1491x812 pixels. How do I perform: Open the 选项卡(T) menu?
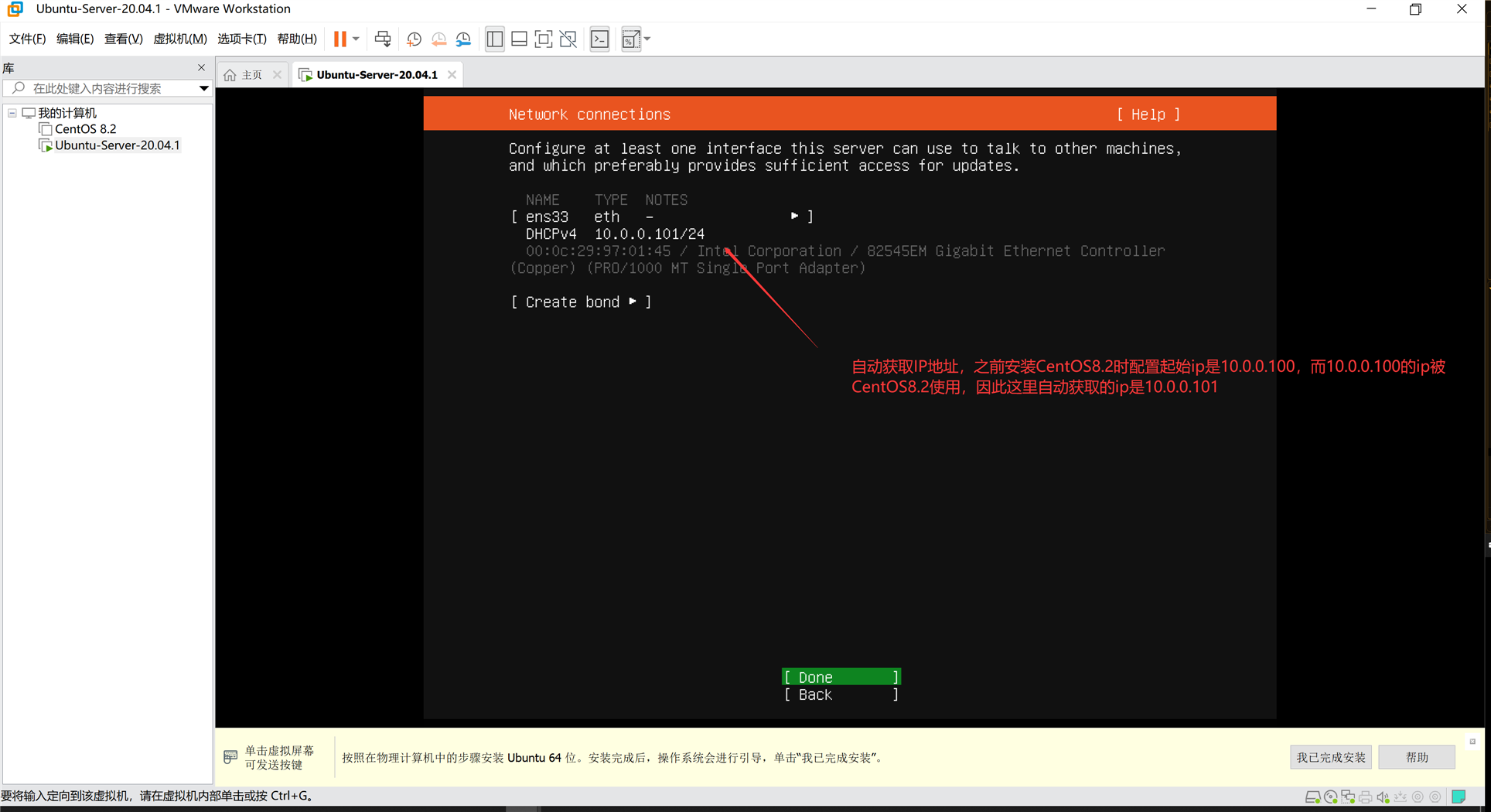tap(241, 39)
